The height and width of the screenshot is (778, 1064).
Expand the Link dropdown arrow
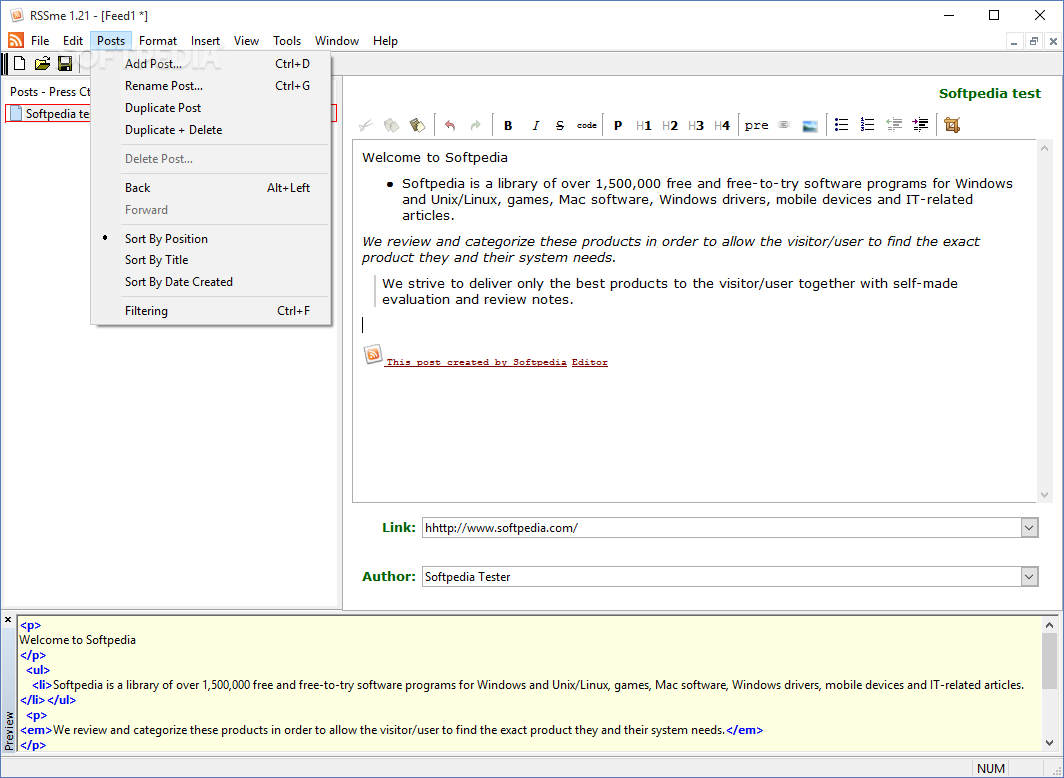(1029, 528)
